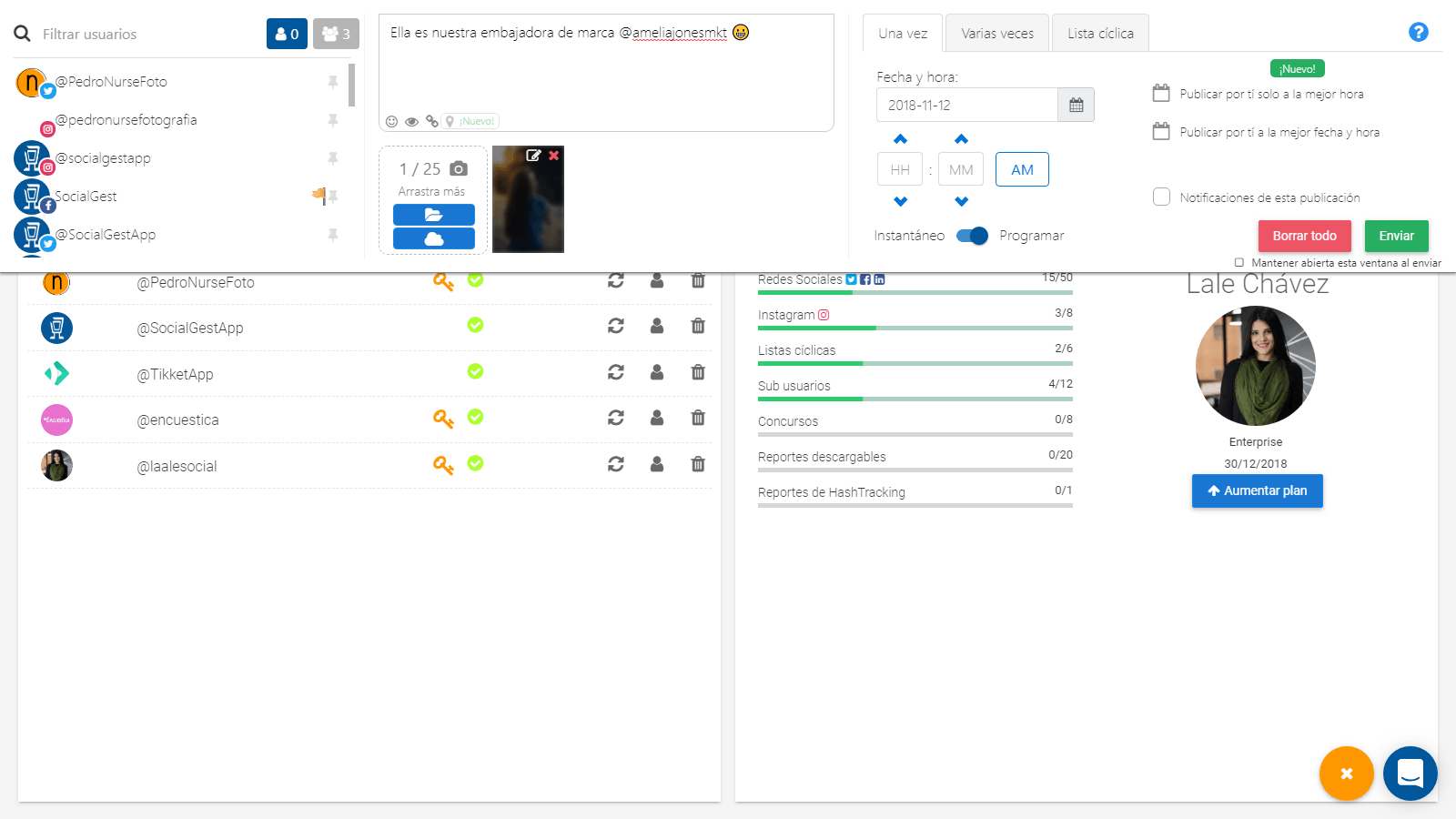This screenshot has width=1456, height=819.
Task: Click the orange key icon for @encuestica
Action: (443, 419)
